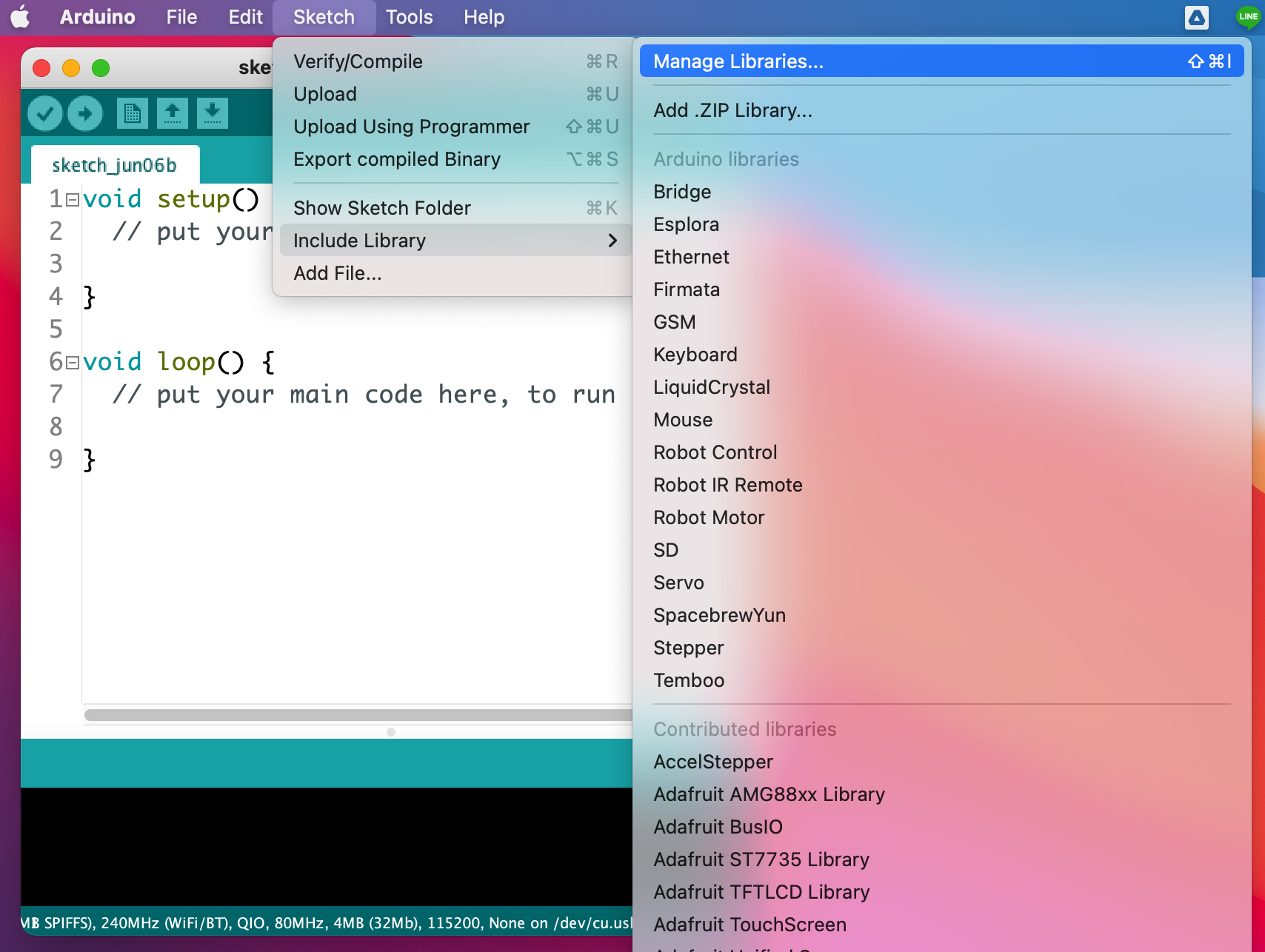Open the Tools menu
The height and width of the screenshot is (952, 1265).
(410, 17)
